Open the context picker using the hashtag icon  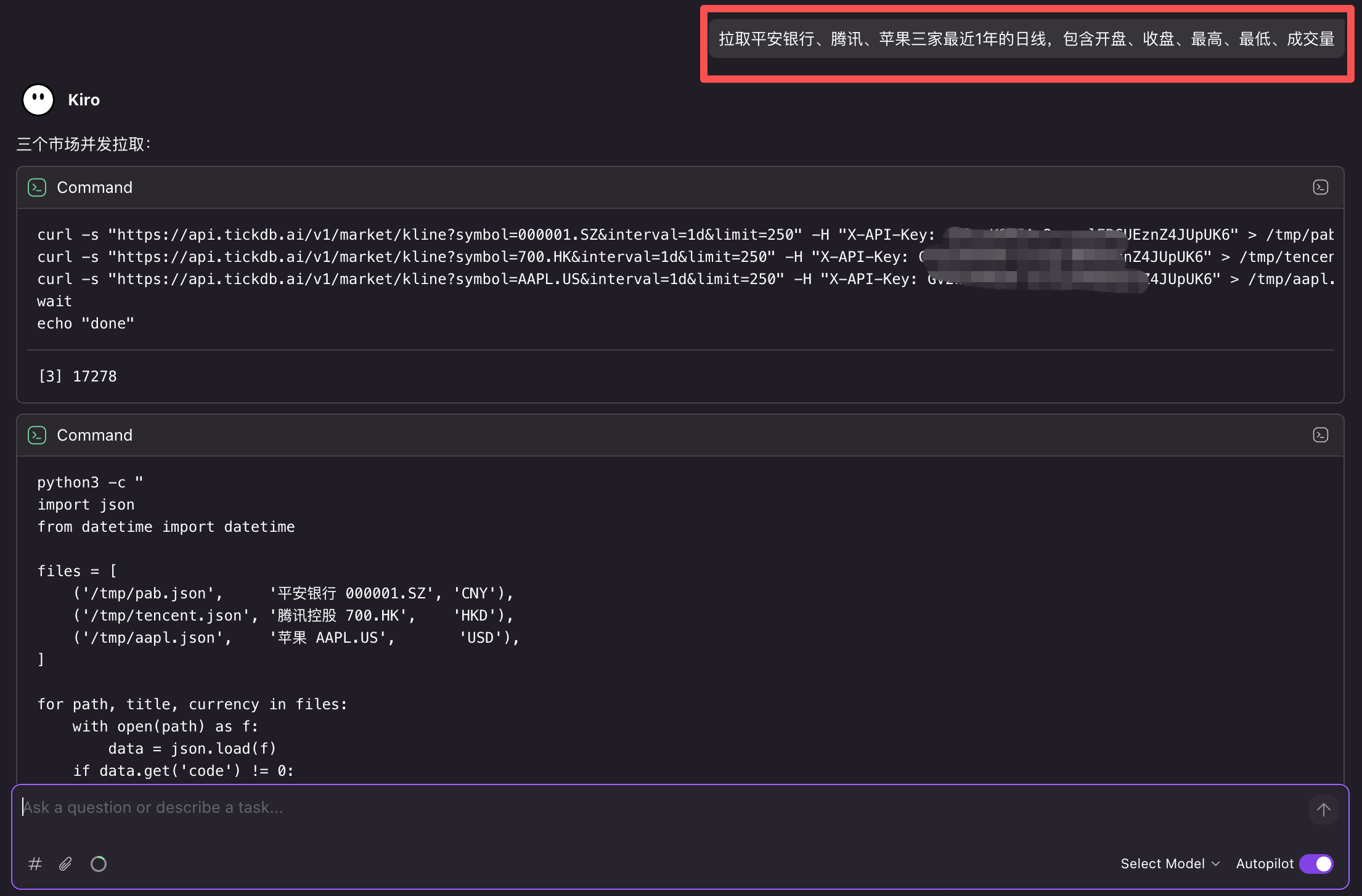[35, 864]
